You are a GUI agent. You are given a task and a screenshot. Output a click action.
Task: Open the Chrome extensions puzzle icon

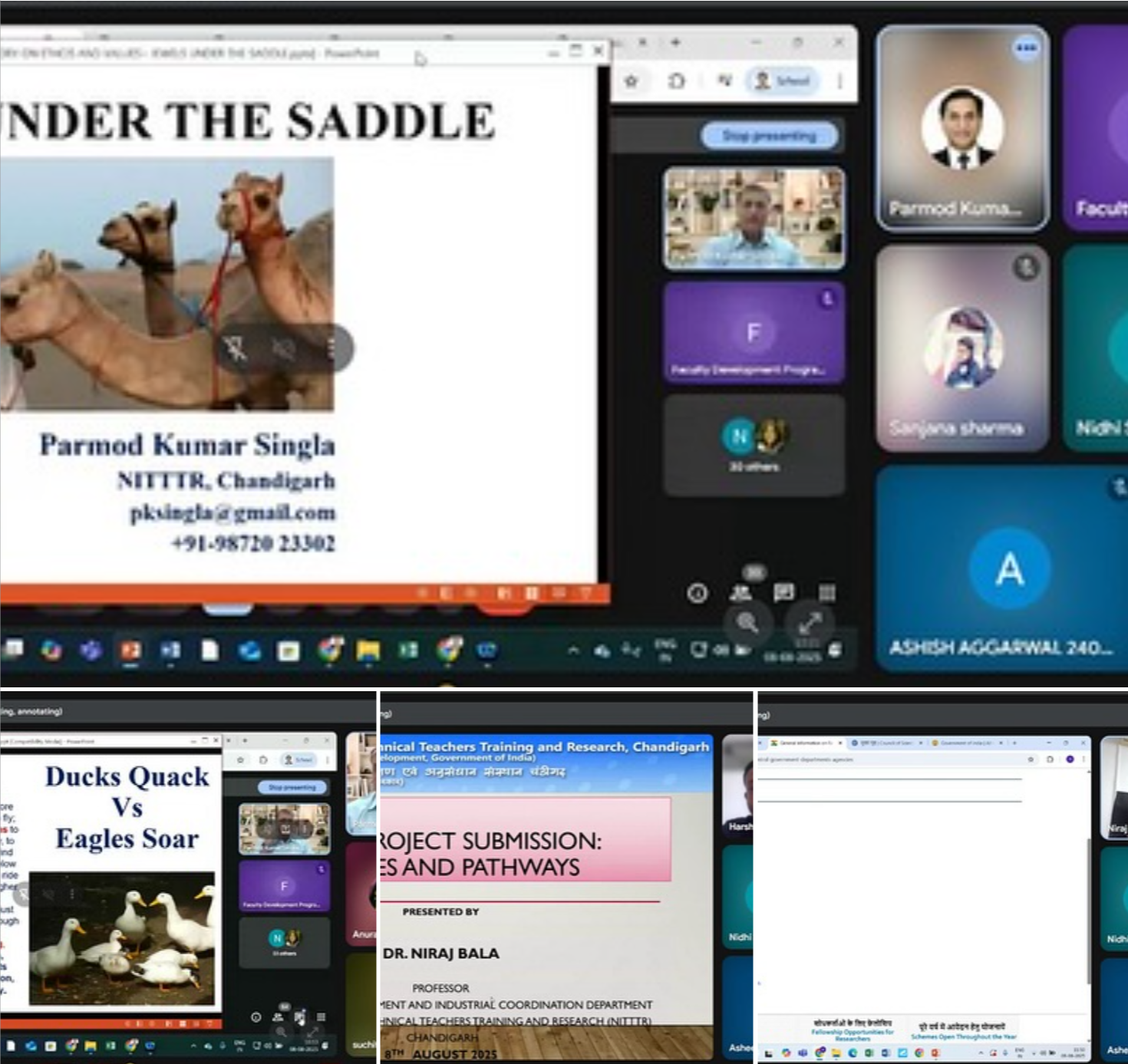pos(676,81)
